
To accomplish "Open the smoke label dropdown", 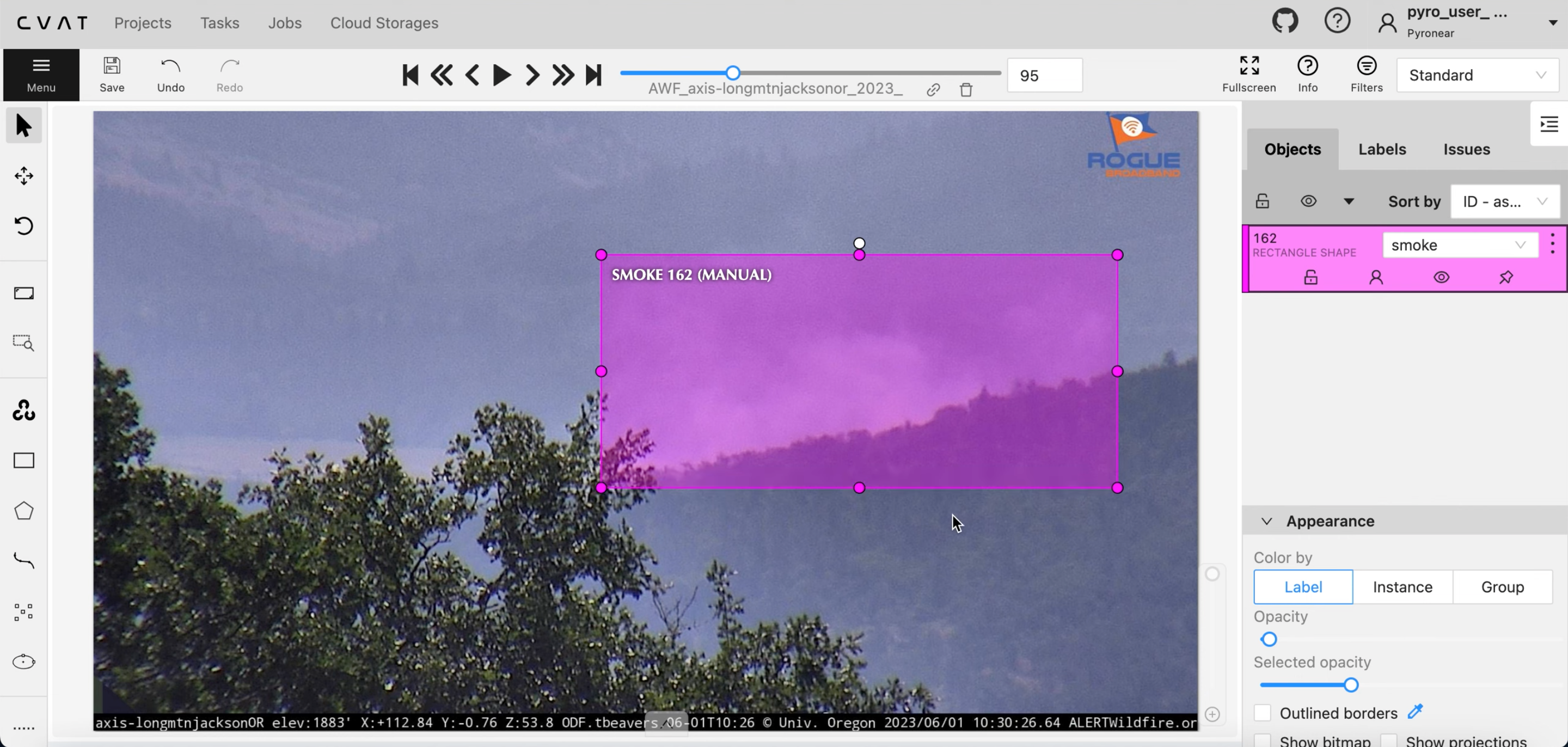I will point(1459,245).
